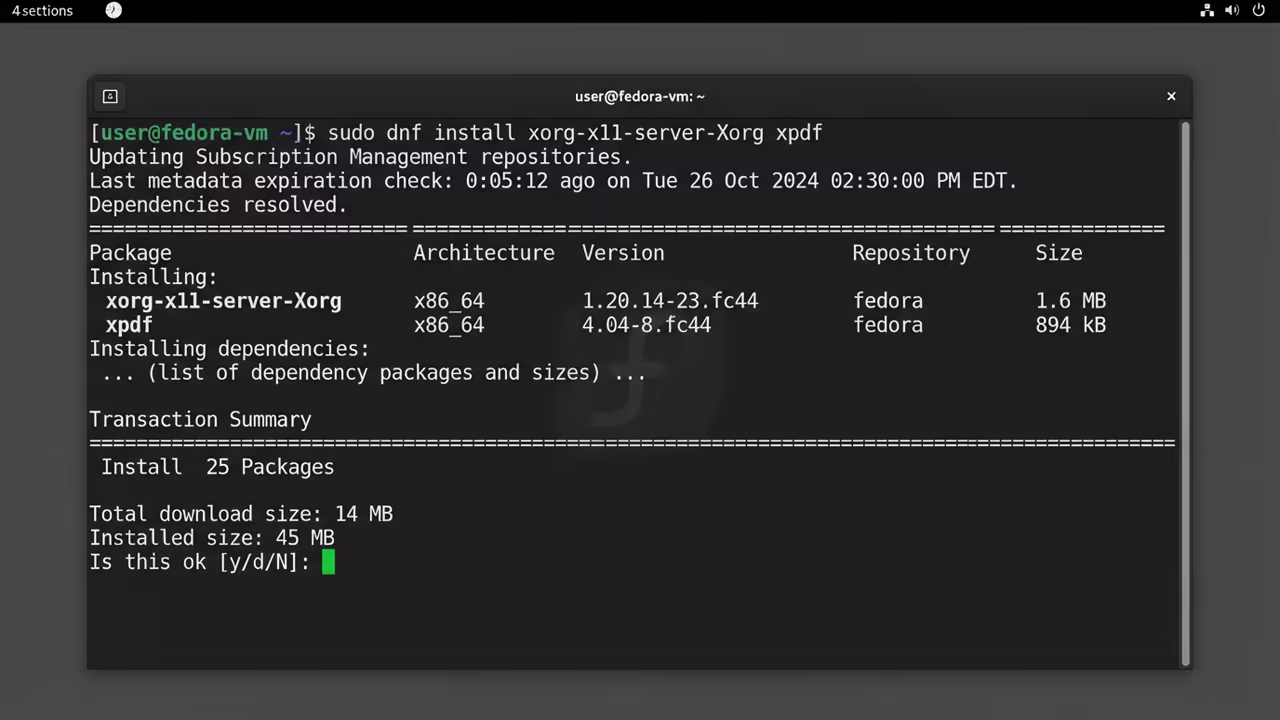Click 'Install 25 Packages' line
The height and width of the screenshot is (720, 1280).
point(217,467)
